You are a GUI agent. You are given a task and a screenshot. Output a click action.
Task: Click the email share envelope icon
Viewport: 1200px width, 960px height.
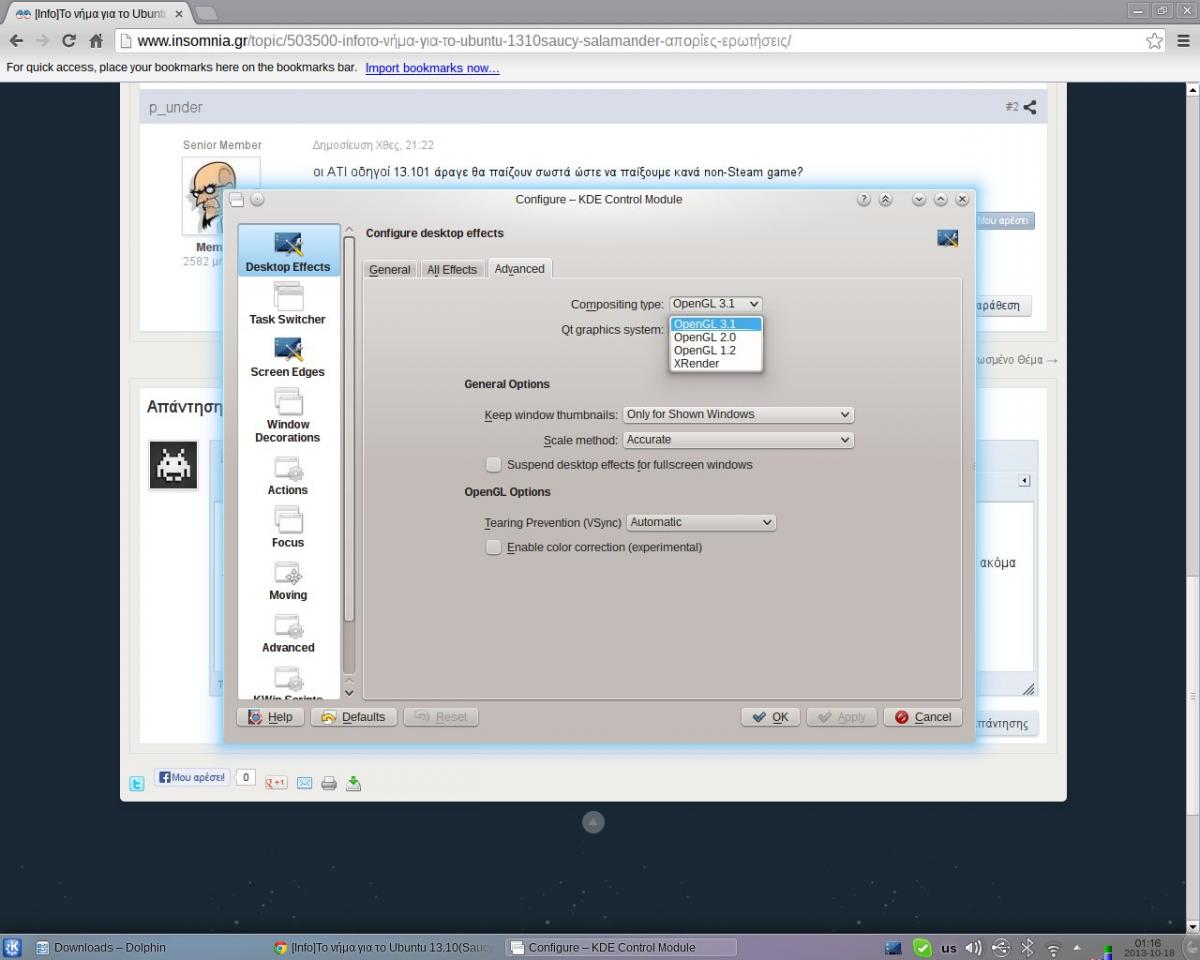305,783
